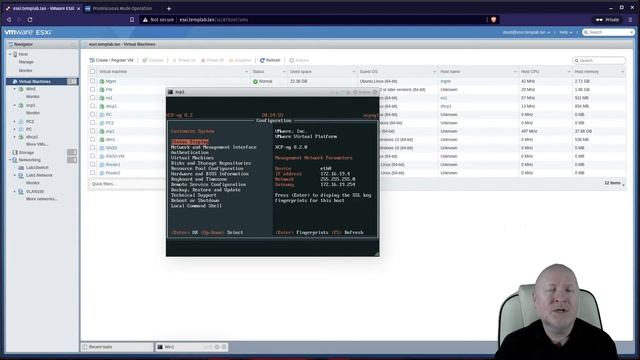640x360 pixels.
Task: Open the browser hamburger menu
Action: click(631, 20)
